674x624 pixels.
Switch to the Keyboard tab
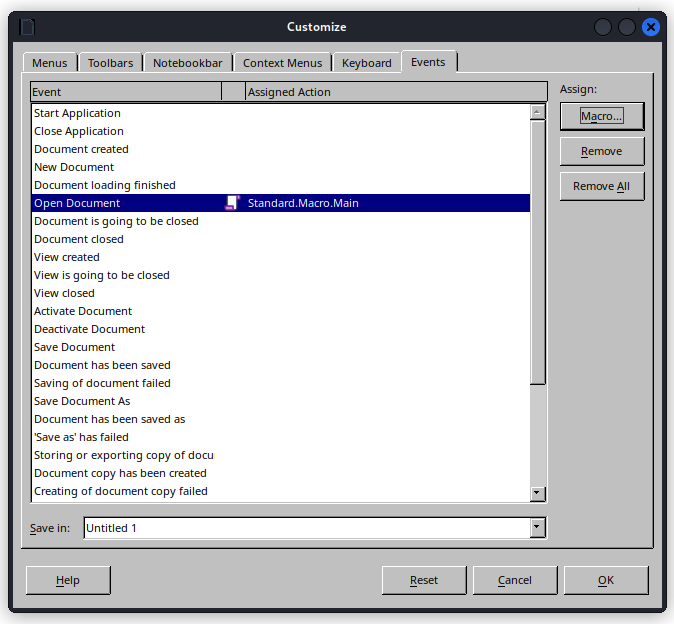(366, 63)
